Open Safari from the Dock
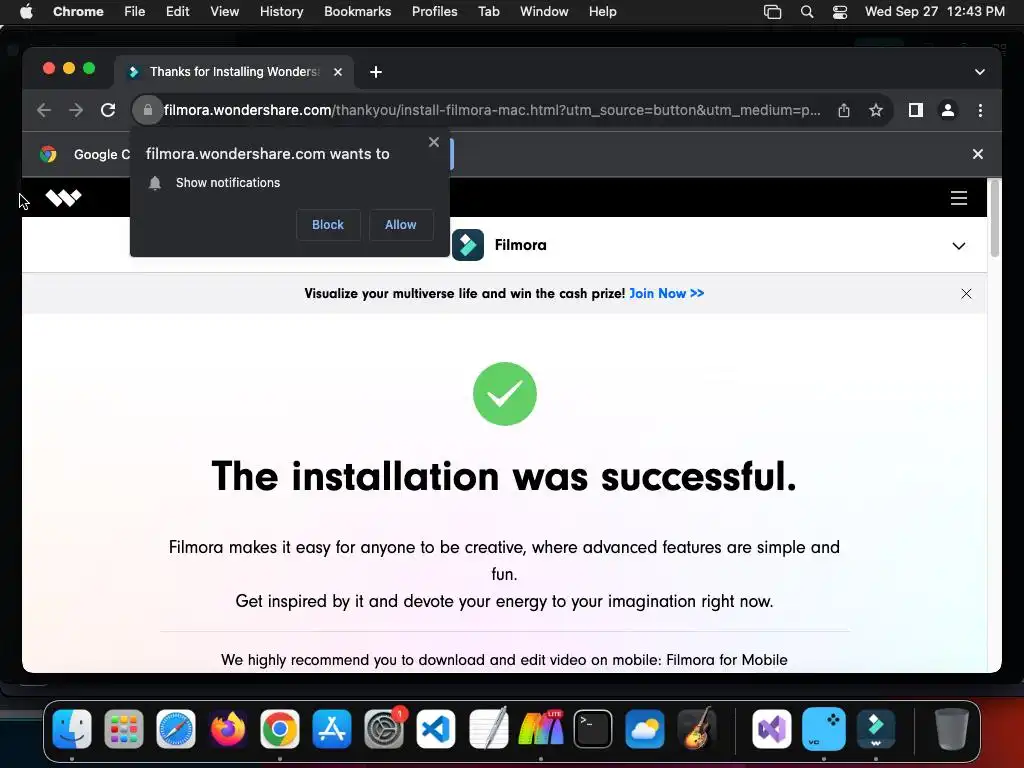 [x=176, y=728]
